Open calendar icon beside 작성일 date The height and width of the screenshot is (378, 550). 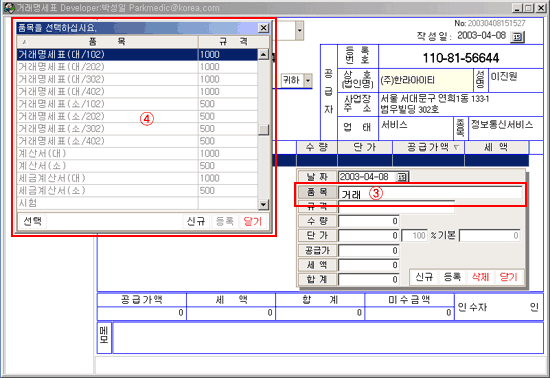point(517,36)
